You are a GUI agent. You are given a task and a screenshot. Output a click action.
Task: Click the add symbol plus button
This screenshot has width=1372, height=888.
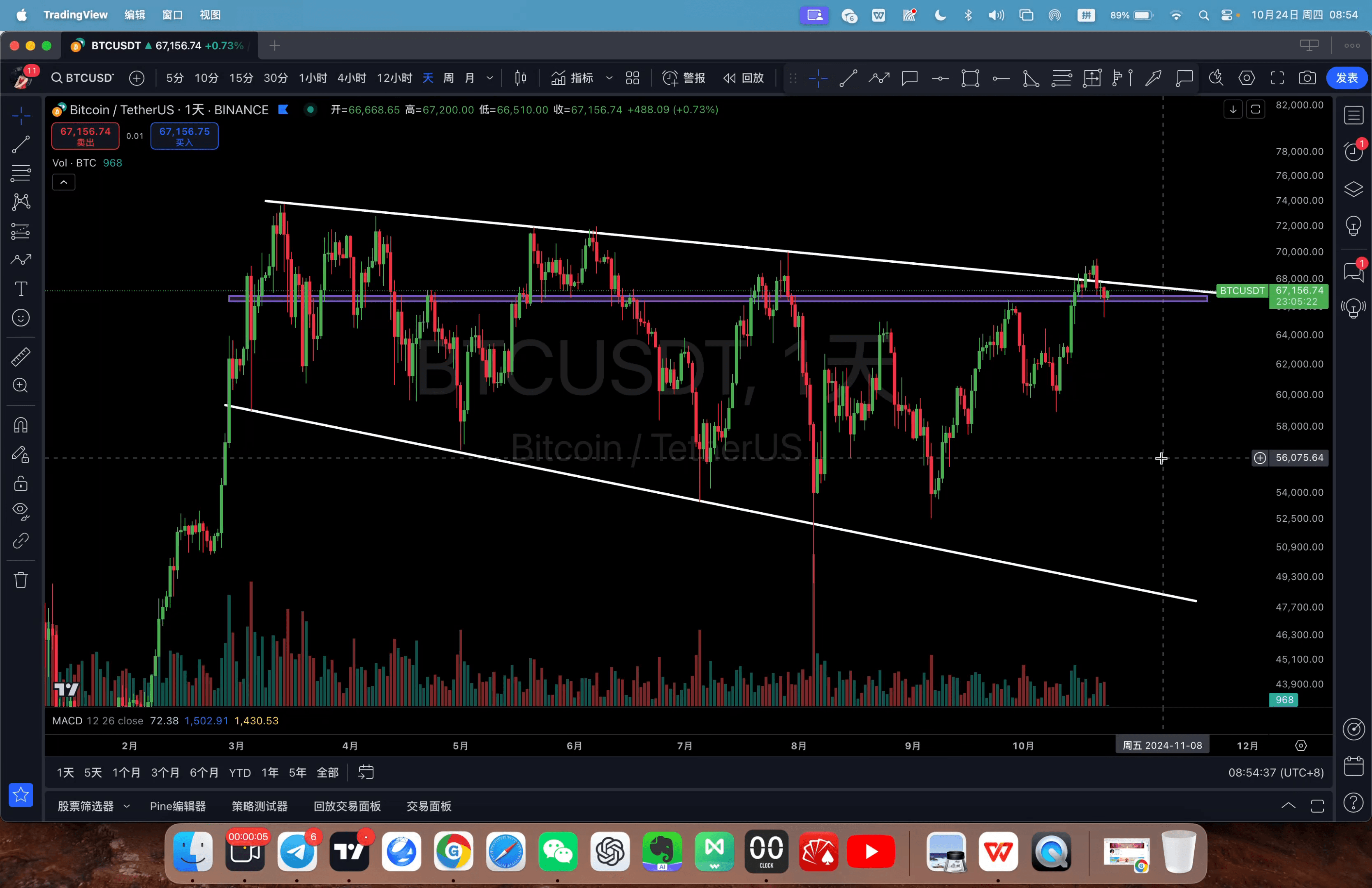[137, 78]
